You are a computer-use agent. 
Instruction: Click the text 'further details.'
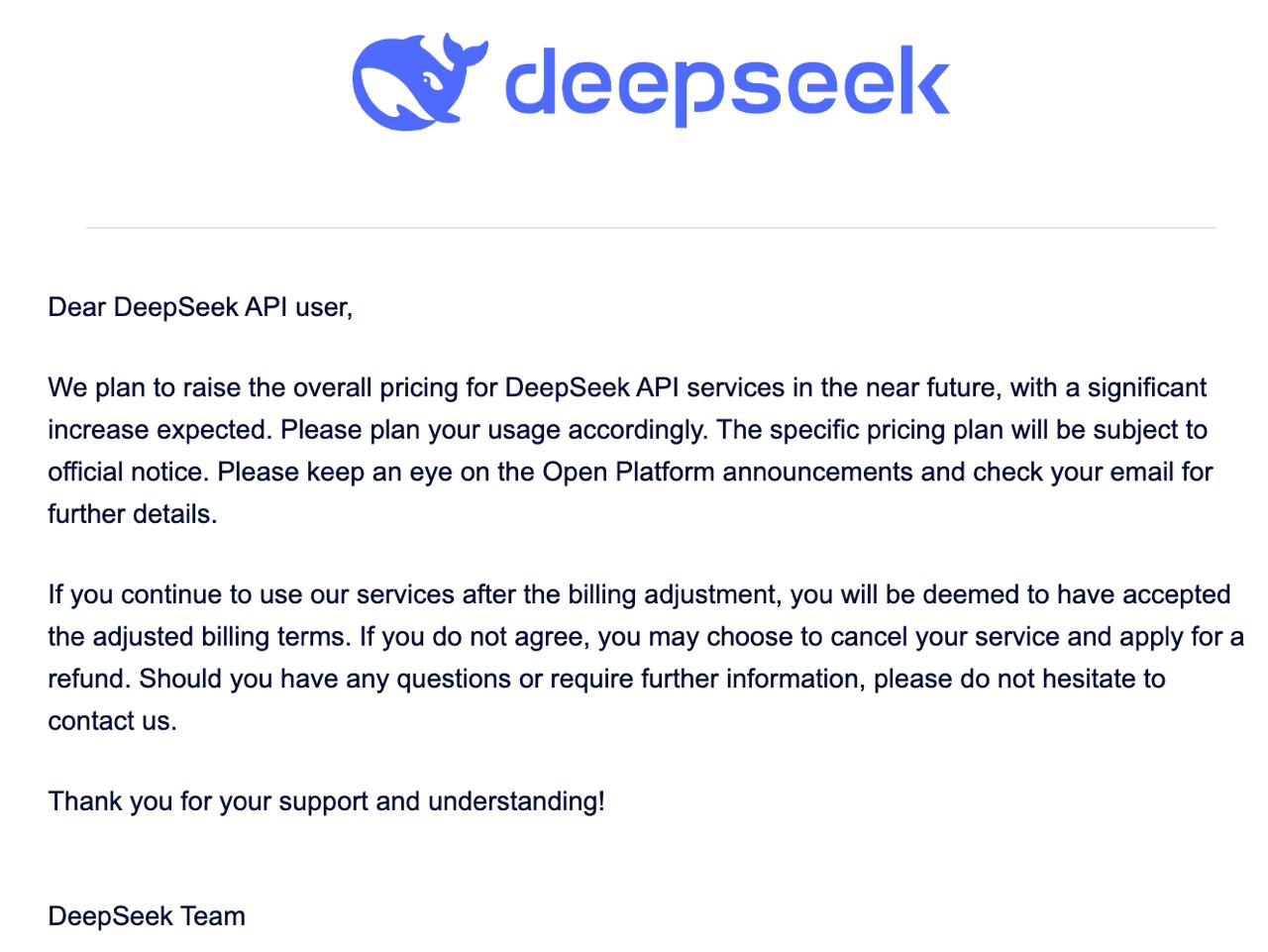[133, 514]
